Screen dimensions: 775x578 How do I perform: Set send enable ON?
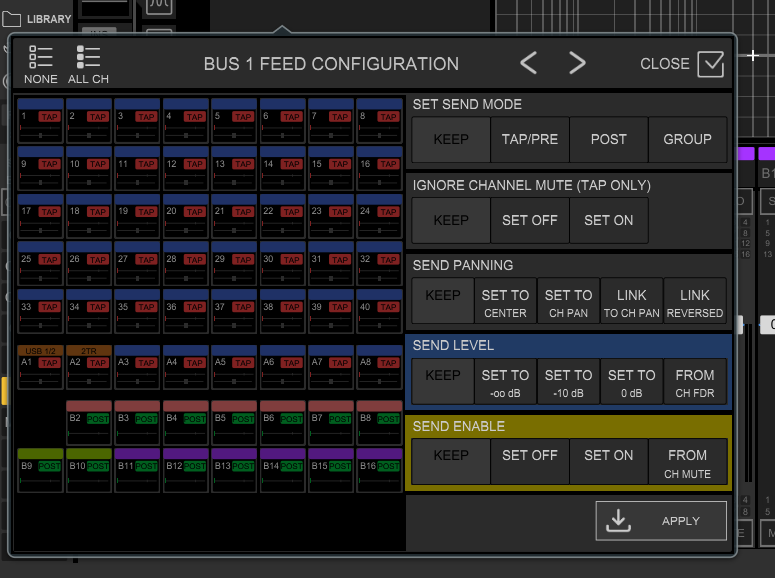click(x=608, y=461)
